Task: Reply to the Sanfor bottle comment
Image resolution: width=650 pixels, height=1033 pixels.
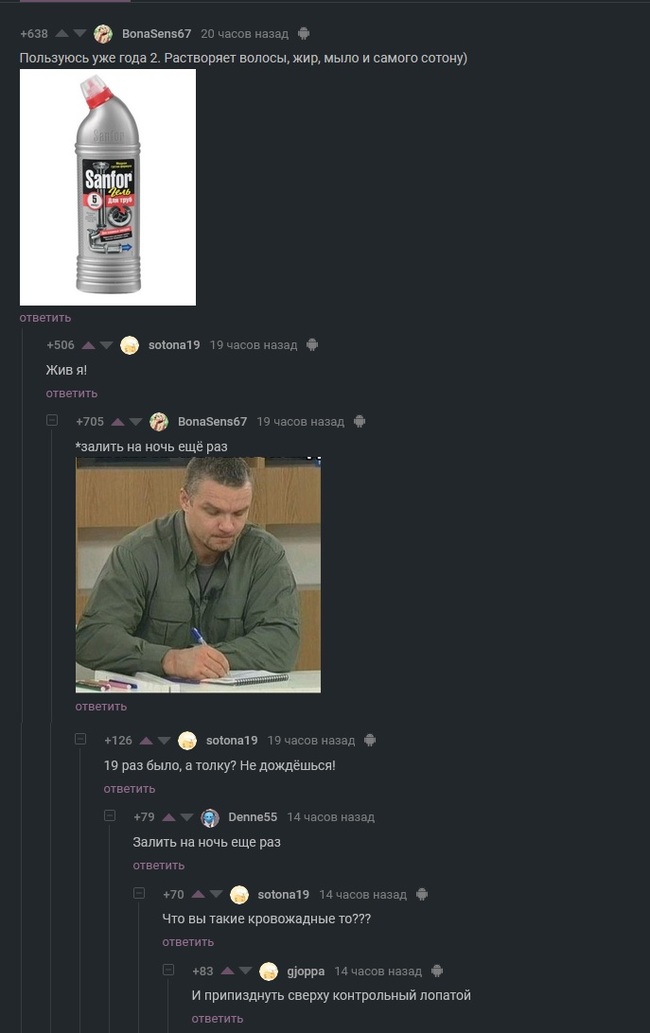Action: tap(45, 318)
